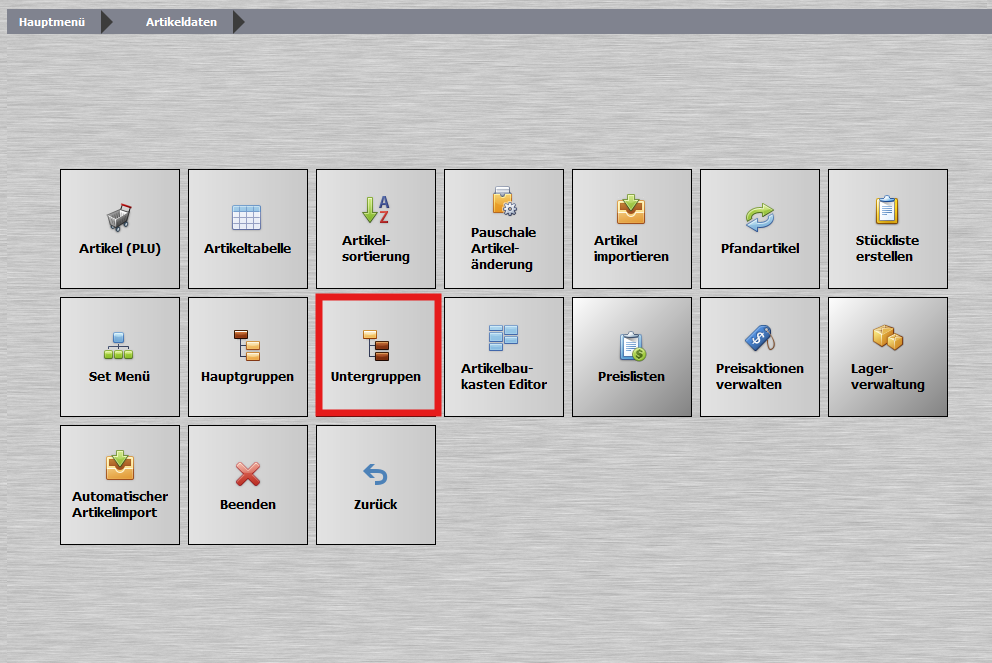Image resolution: width=992 pixels, height=663 pixels.
Task: Open the Hauptgruppen tile
Action: (x=248, y=357)
